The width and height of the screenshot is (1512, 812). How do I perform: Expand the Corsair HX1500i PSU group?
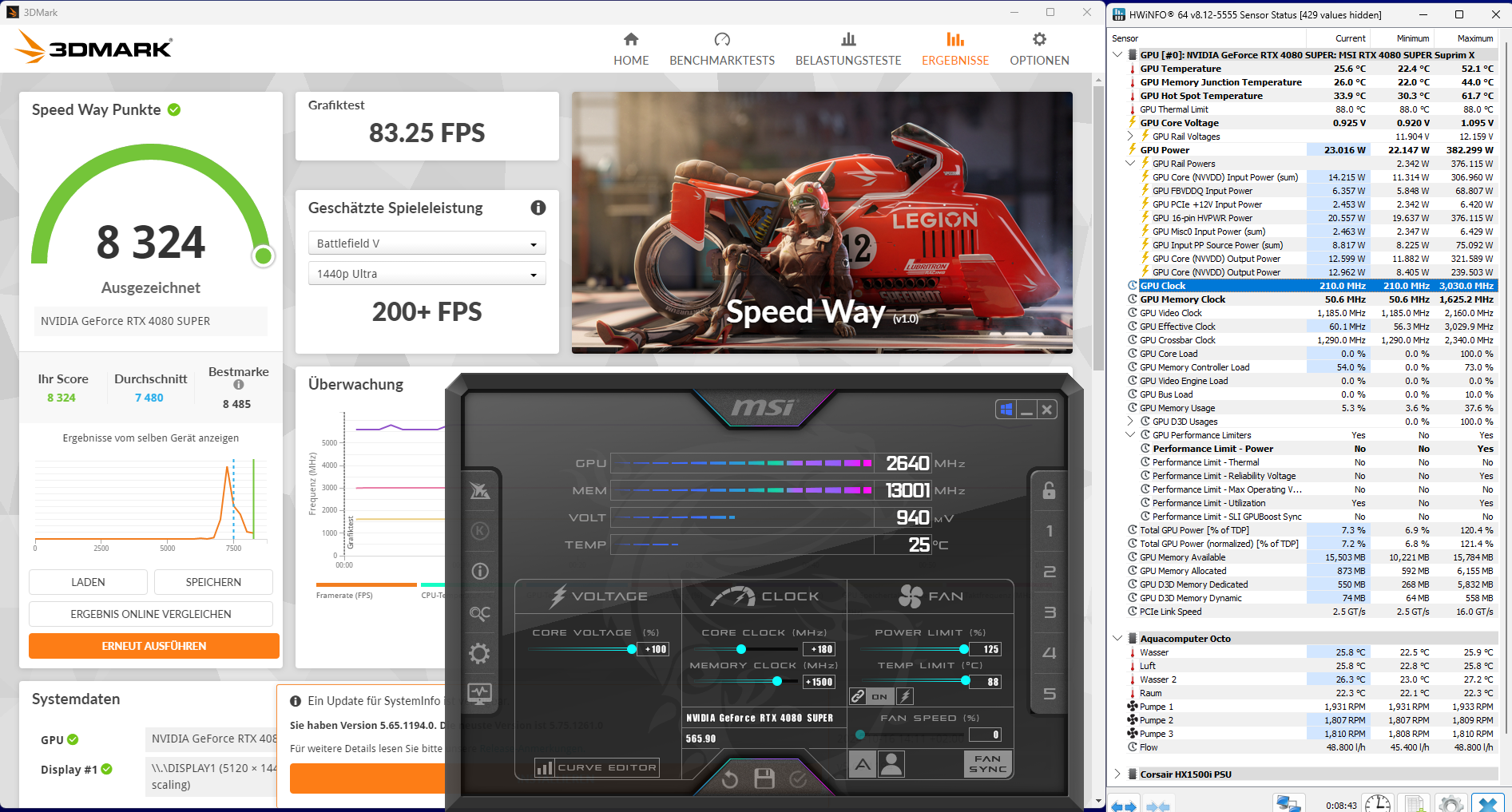pyautogui.click(x=1117, y=774)
